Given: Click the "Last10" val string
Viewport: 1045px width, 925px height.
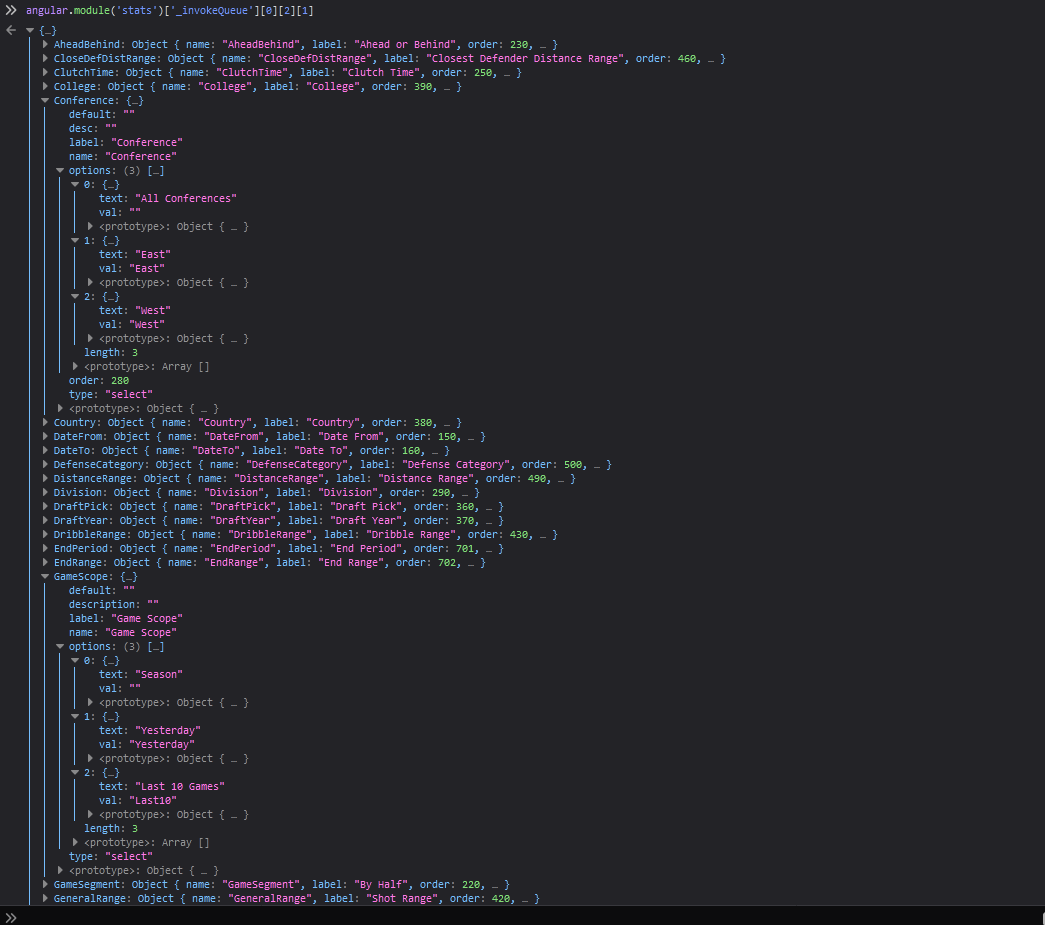Looking at the screenshot, I should click(x=153, y=800).
